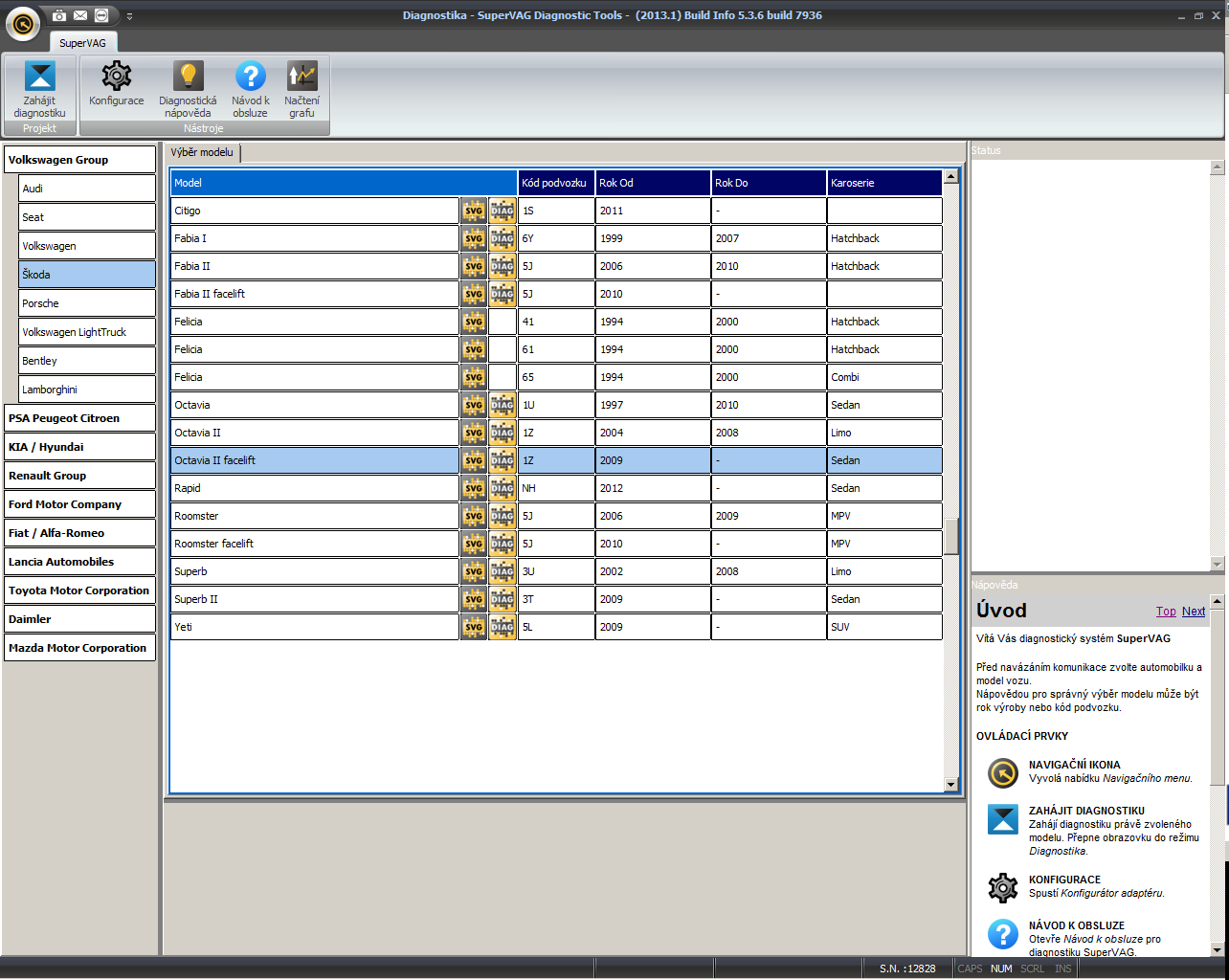This screenshot has width=1229, height=980.
Task: Expand PSA Peugeot Citroen group
Action: point(79,418)
